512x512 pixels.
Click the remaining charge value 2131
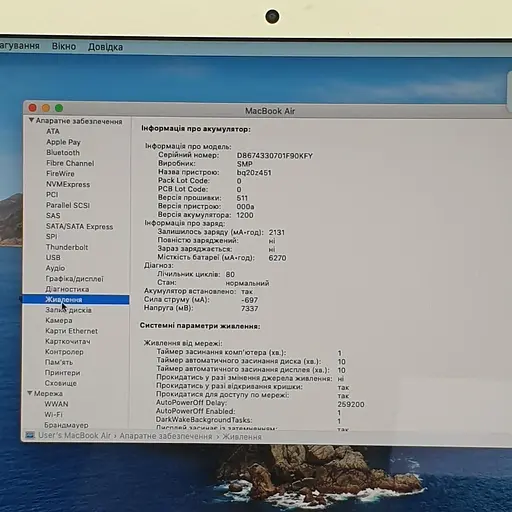(x=277, y=232)
